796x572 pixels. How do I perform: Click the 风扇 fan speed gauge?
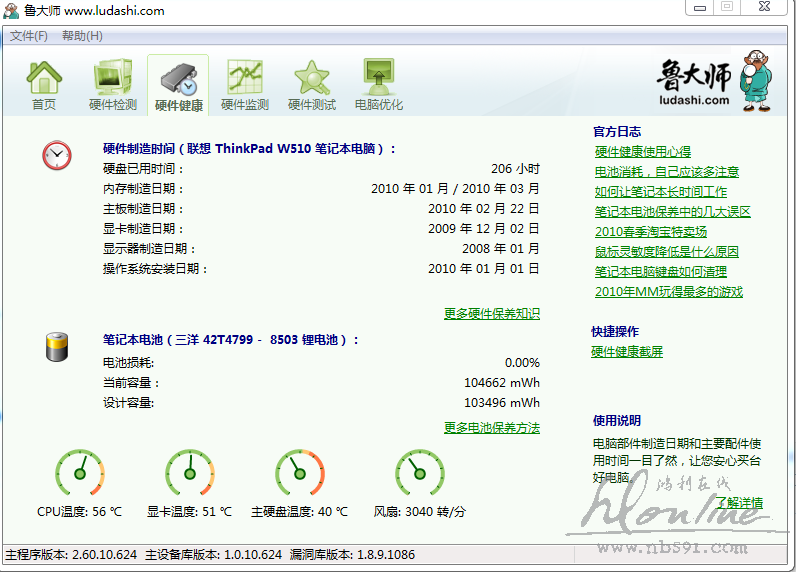pos(419,472)
